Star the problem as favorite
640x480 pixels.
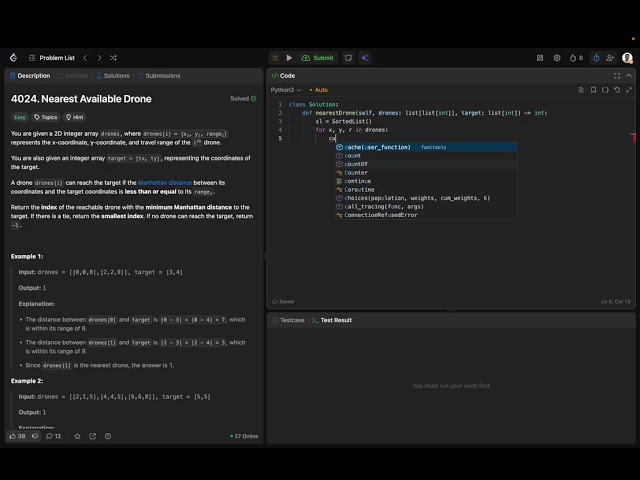(77, 436)
